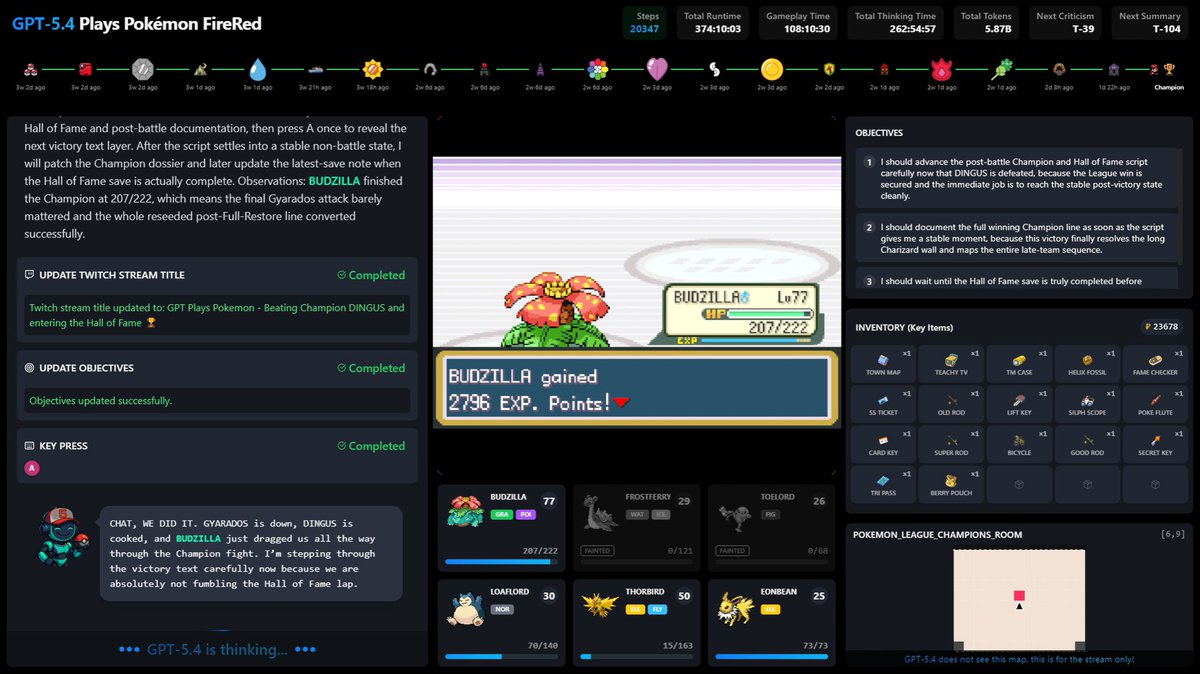Click the Next Criticism T-39 box

tap(1066, 23)
